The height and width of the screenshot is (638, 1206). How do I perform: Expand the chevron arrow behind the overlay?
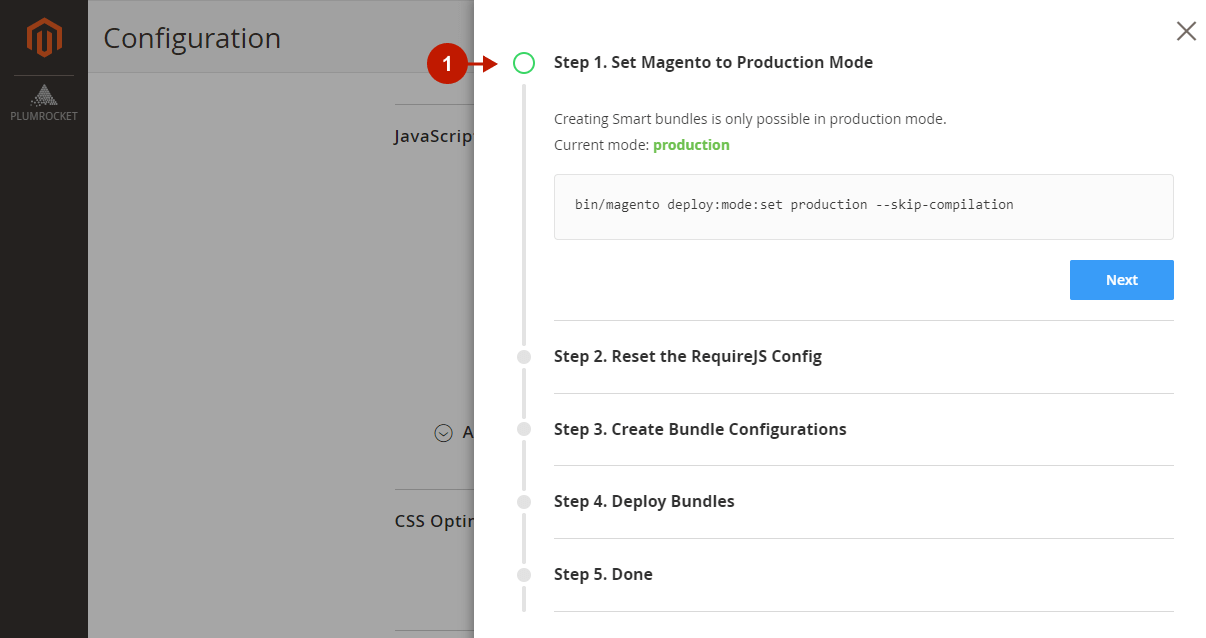[x=443, y=433]
